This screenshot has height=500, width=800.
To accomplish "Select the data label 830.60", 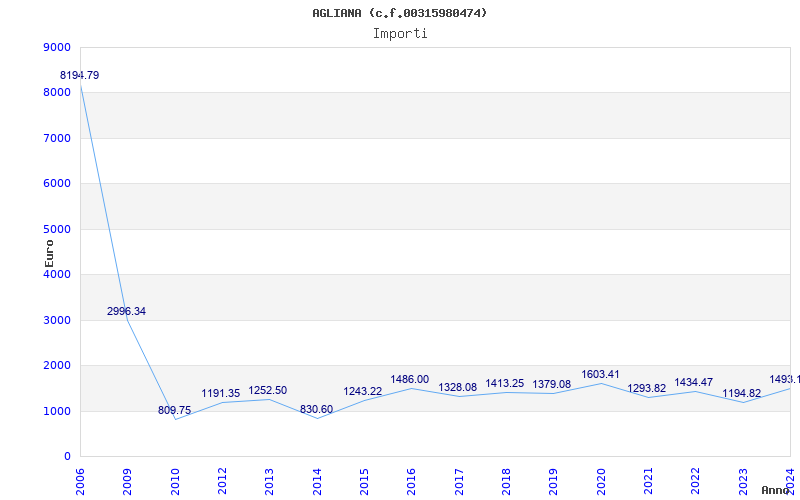I will click(316, 409).
